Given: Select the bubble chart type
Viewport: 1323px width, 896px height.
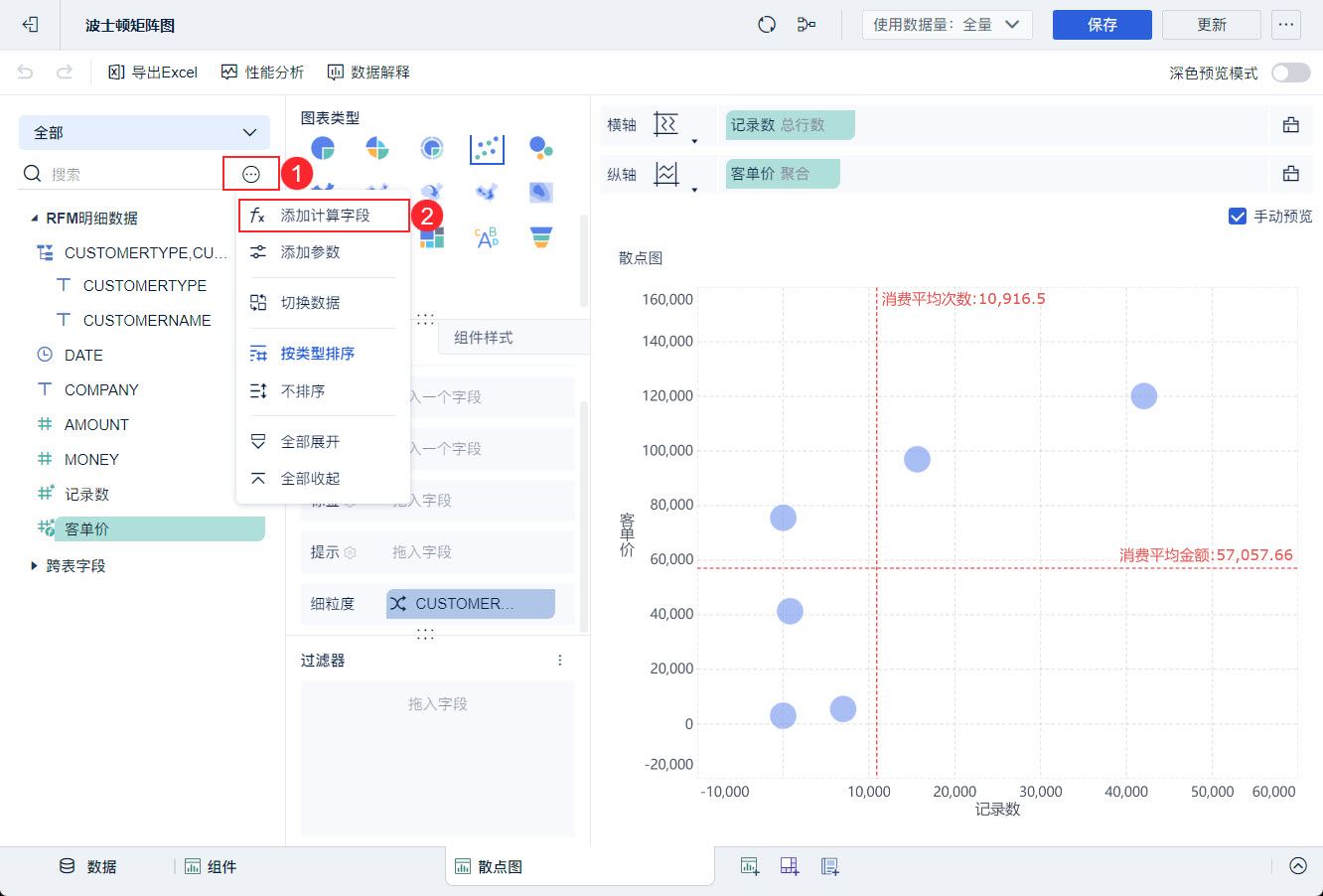Looking at the screenshot, I should pos(541,149).
